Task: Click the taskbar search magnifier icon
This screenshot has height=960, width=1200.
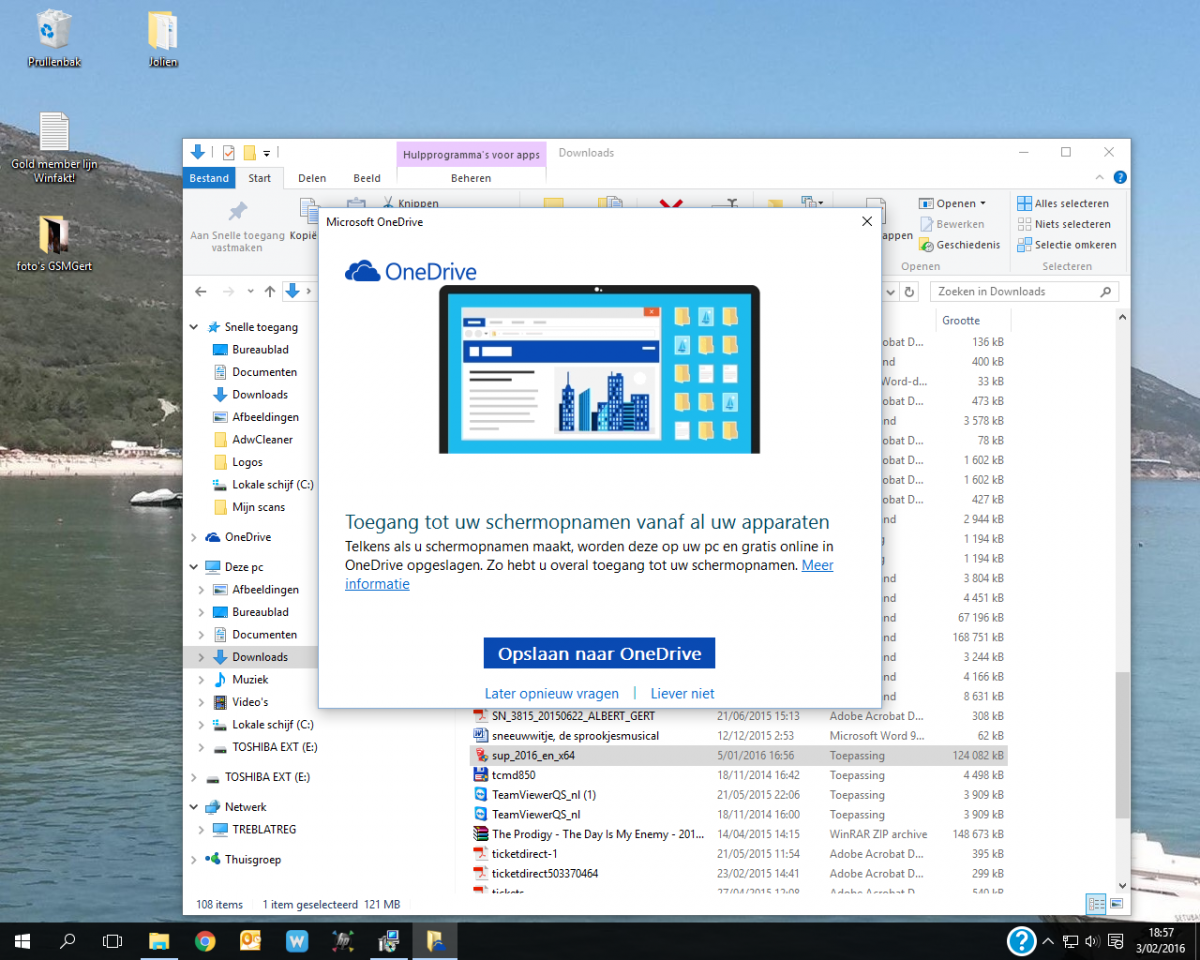Action: coord(68,941)
